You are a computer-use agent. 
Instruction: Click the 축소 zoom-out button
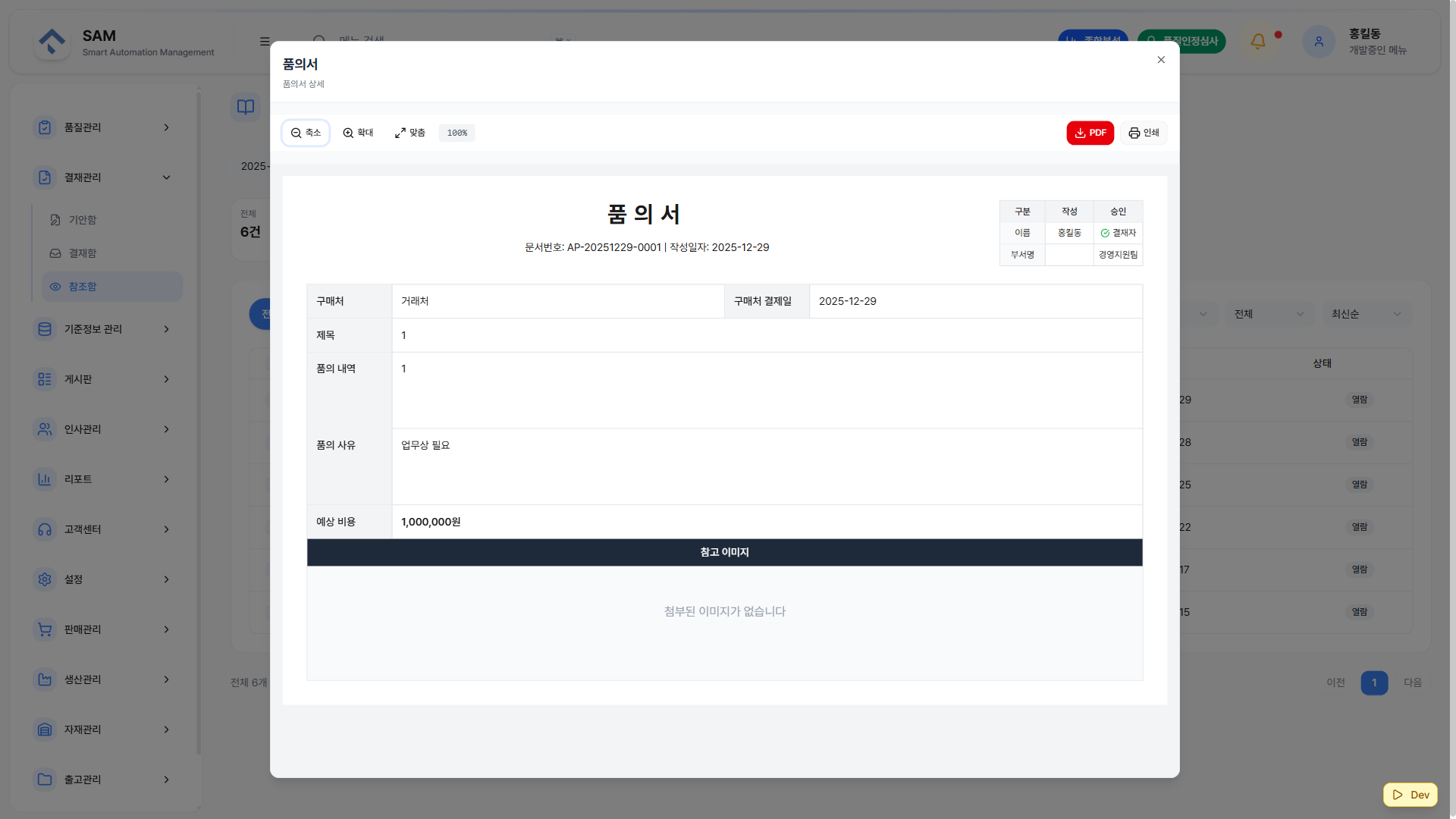point(306,133)
